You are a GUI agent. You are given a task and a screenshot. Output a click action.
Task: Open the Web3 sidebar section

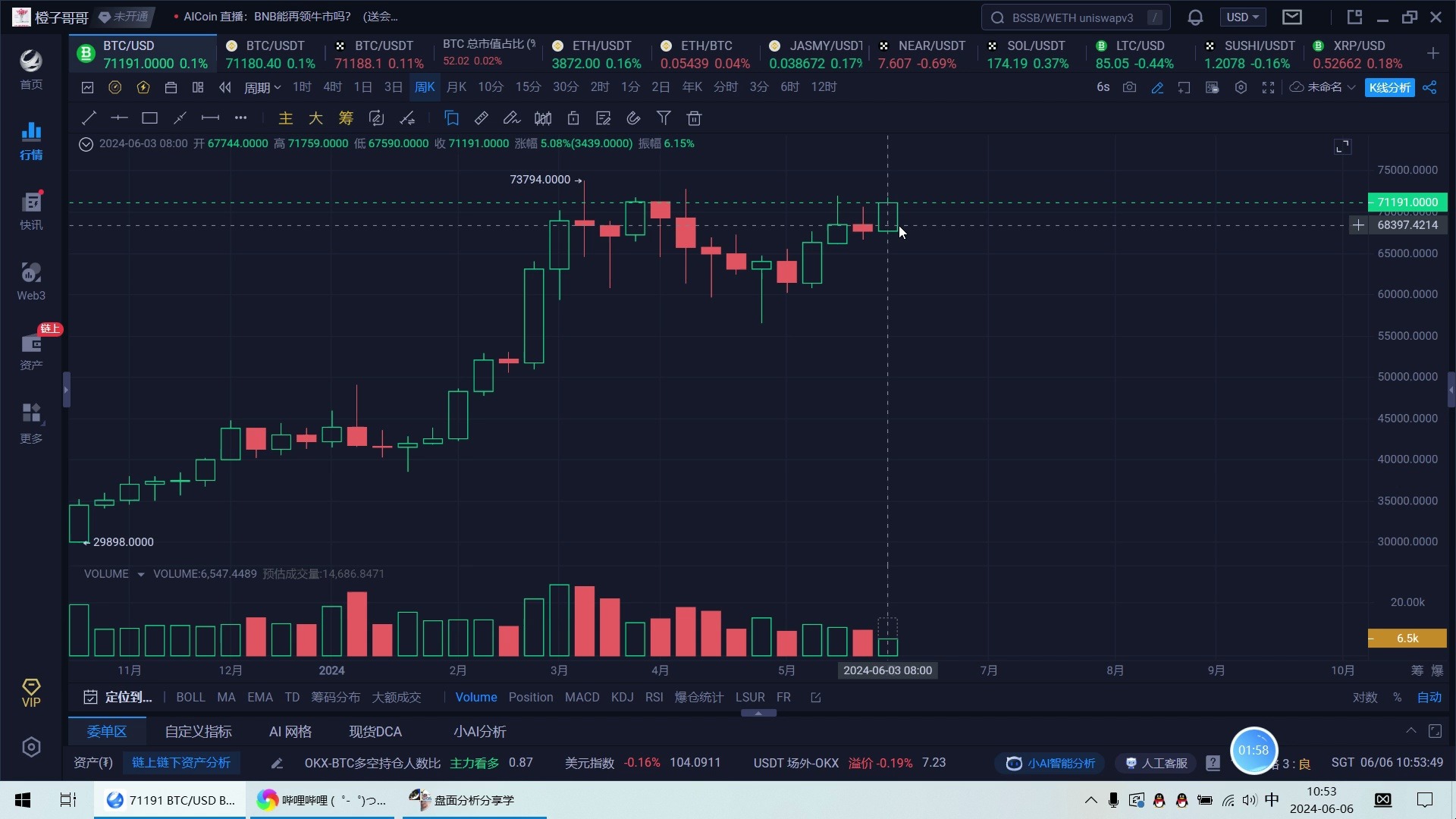tap(31, 281)
